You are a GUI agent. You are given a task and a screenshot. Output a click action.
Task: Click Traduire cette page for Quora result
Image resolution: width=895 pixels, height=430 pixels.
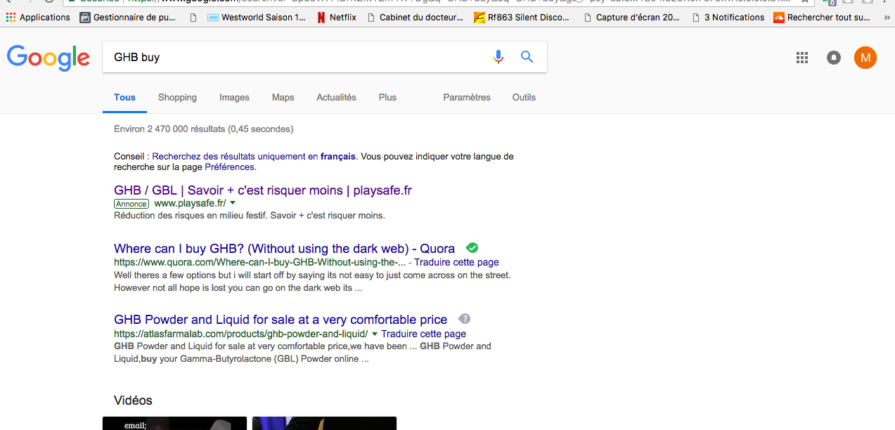click(x=457, y=263)
